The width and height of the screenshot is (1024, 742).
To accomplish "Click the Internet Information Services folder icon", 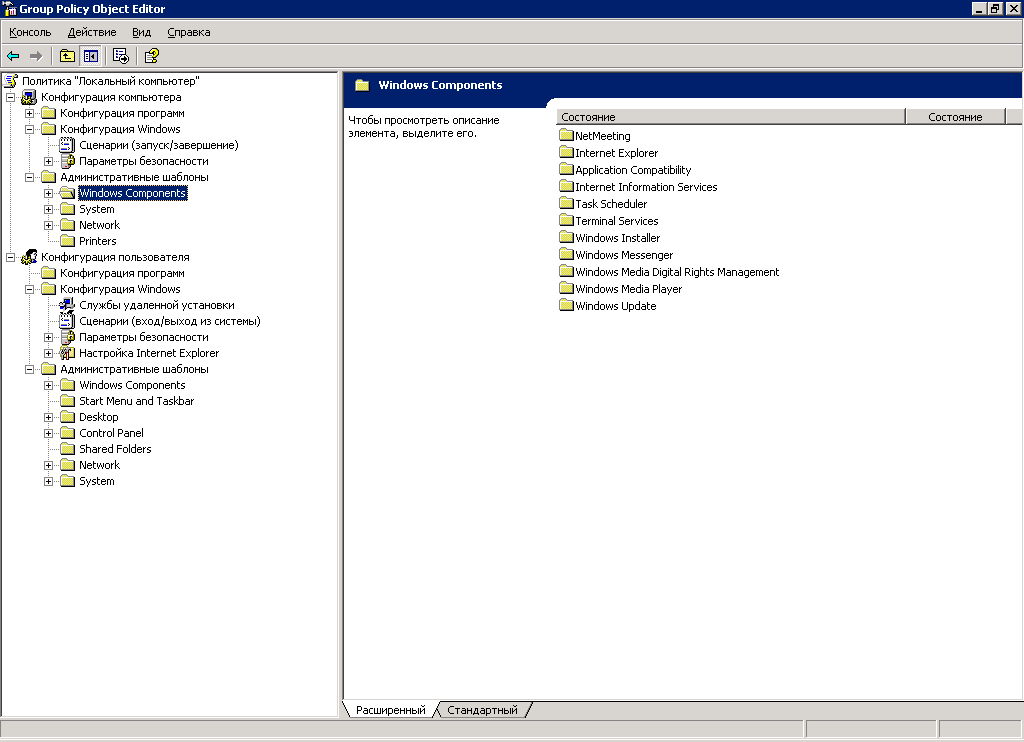I will [x=566, y=186].
